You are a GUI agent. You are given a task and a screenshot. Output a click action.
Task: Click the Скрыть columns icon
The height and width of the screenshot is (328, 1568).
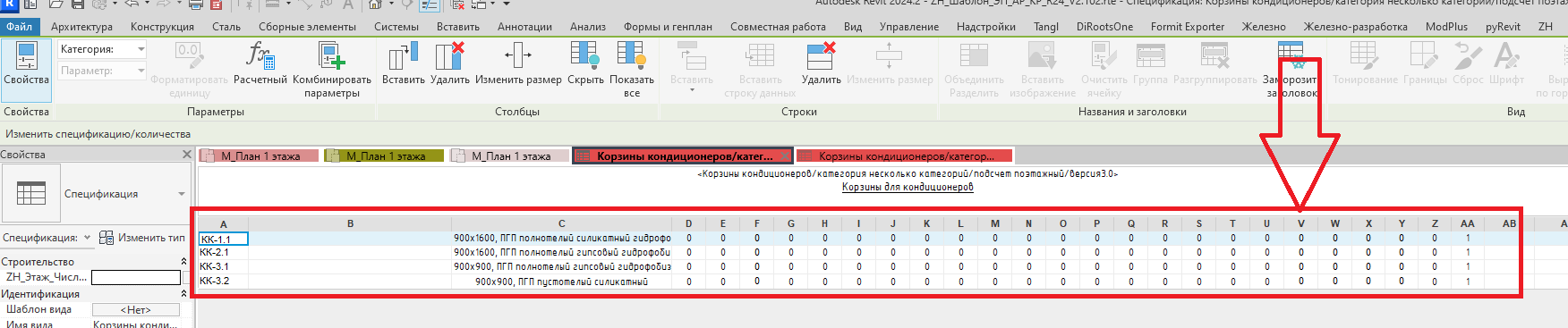pyautogui.click(x=585, y=56)
